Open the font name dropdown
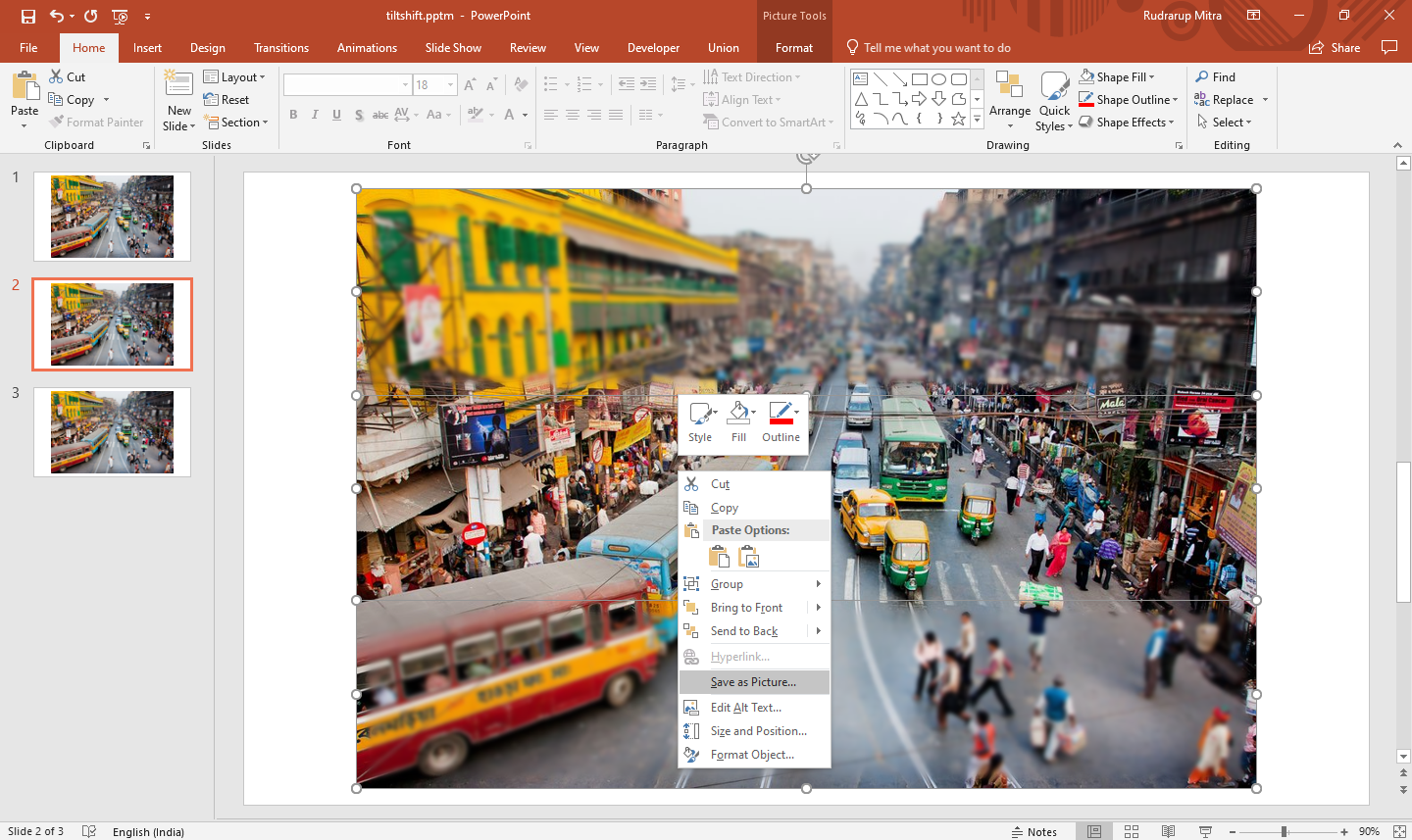1412x840 pixels. click(x=405, y=85)
